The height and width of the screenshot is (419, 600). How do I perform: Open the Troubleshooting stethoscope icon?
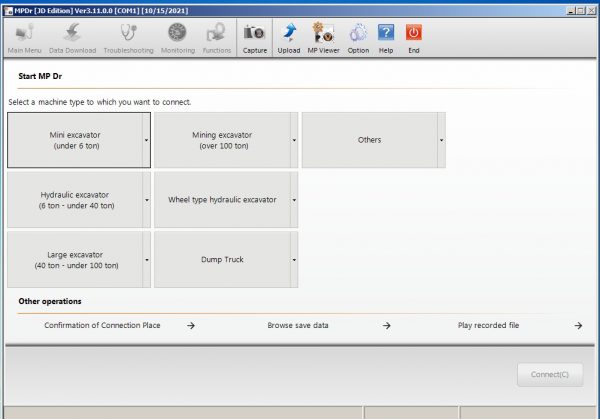[129, 38]
